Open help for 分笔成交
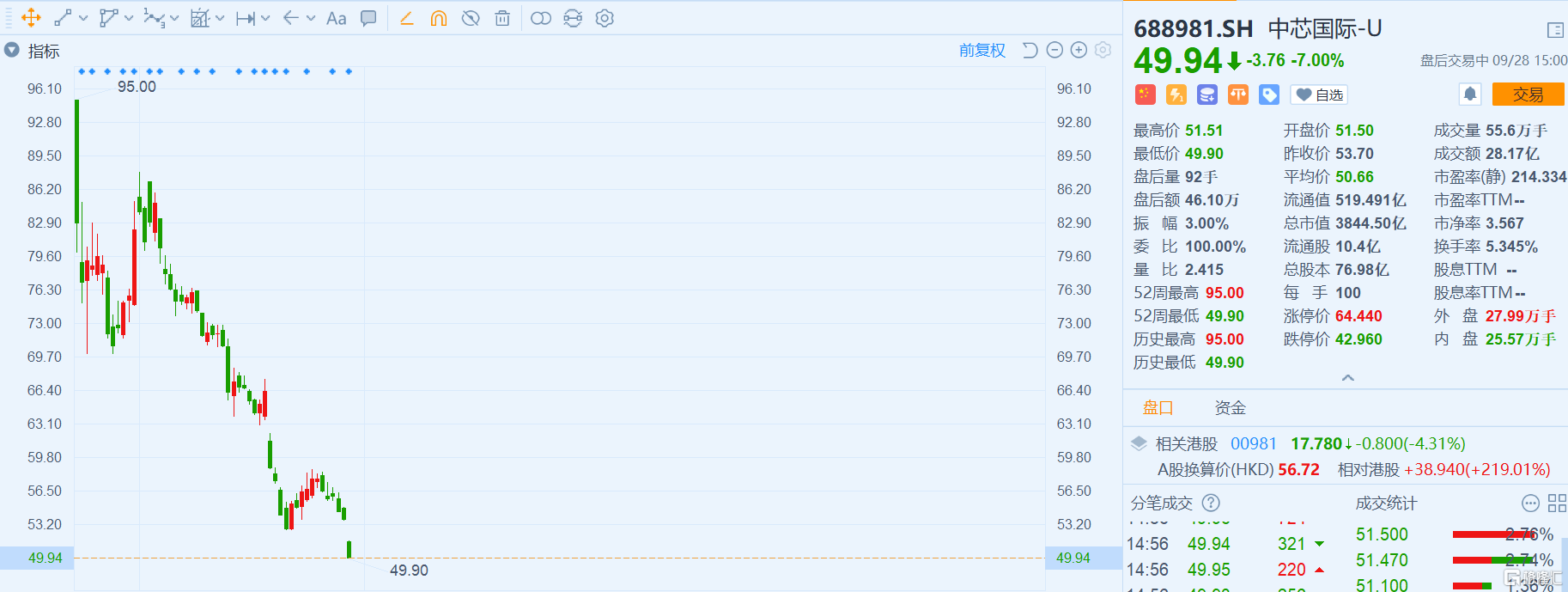Image resolution: width=1568 pixels, height=592 pixels. click(x=1211, y=503)
